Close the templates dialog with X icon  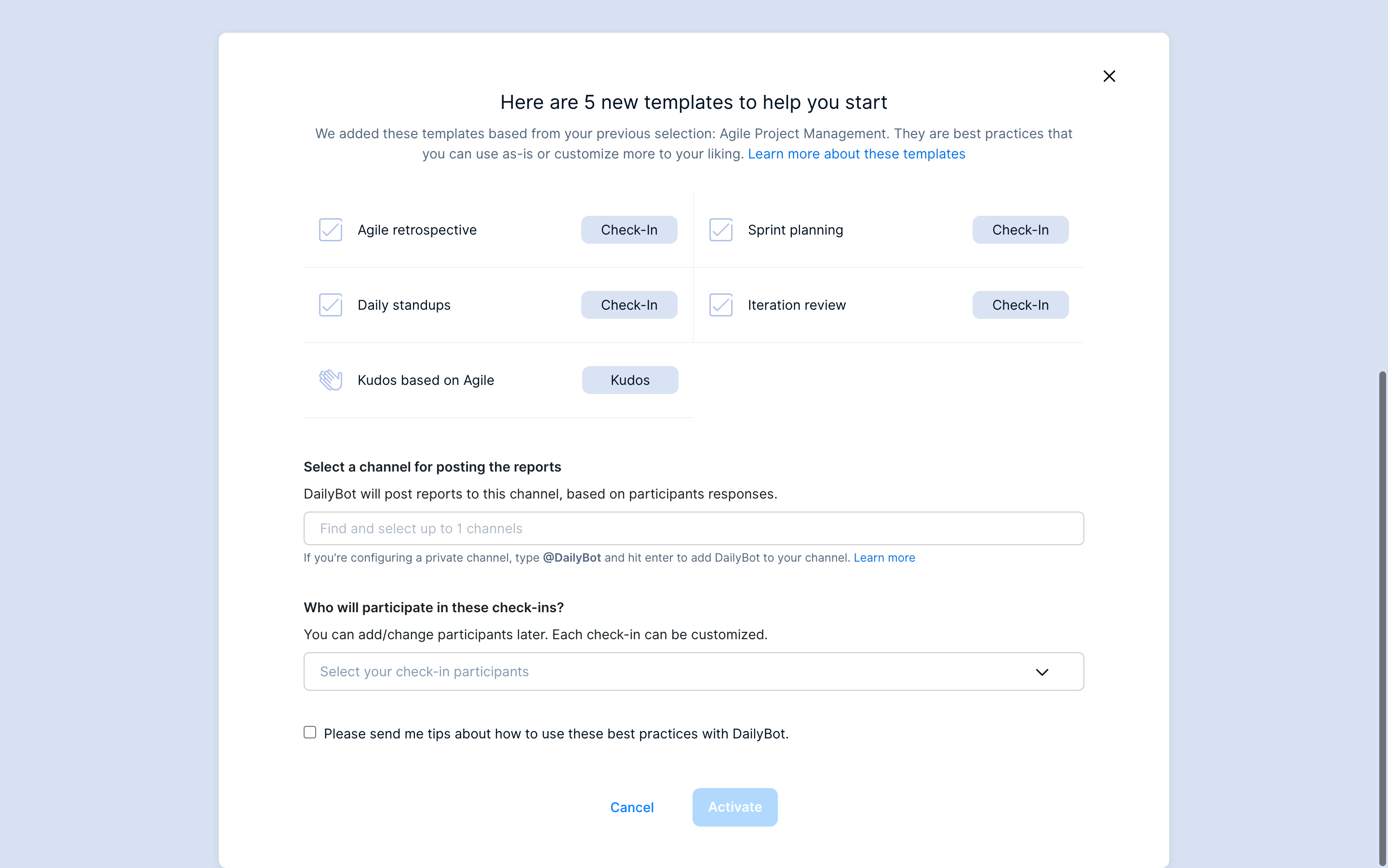1109,77
